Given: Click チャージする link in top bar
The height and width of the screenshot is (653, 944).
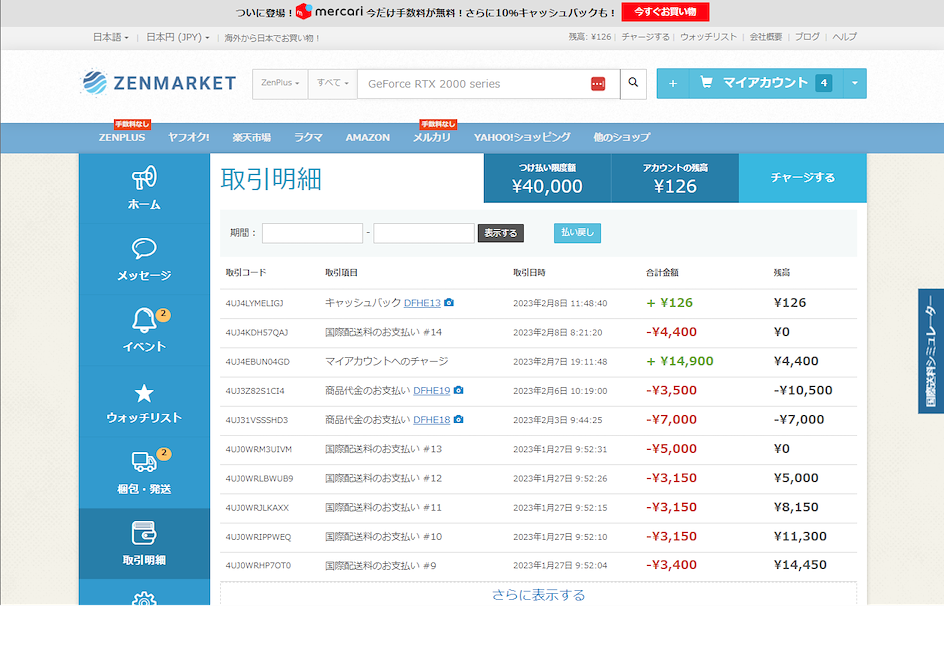Looking at the screenshot, I should click(645, 37).
